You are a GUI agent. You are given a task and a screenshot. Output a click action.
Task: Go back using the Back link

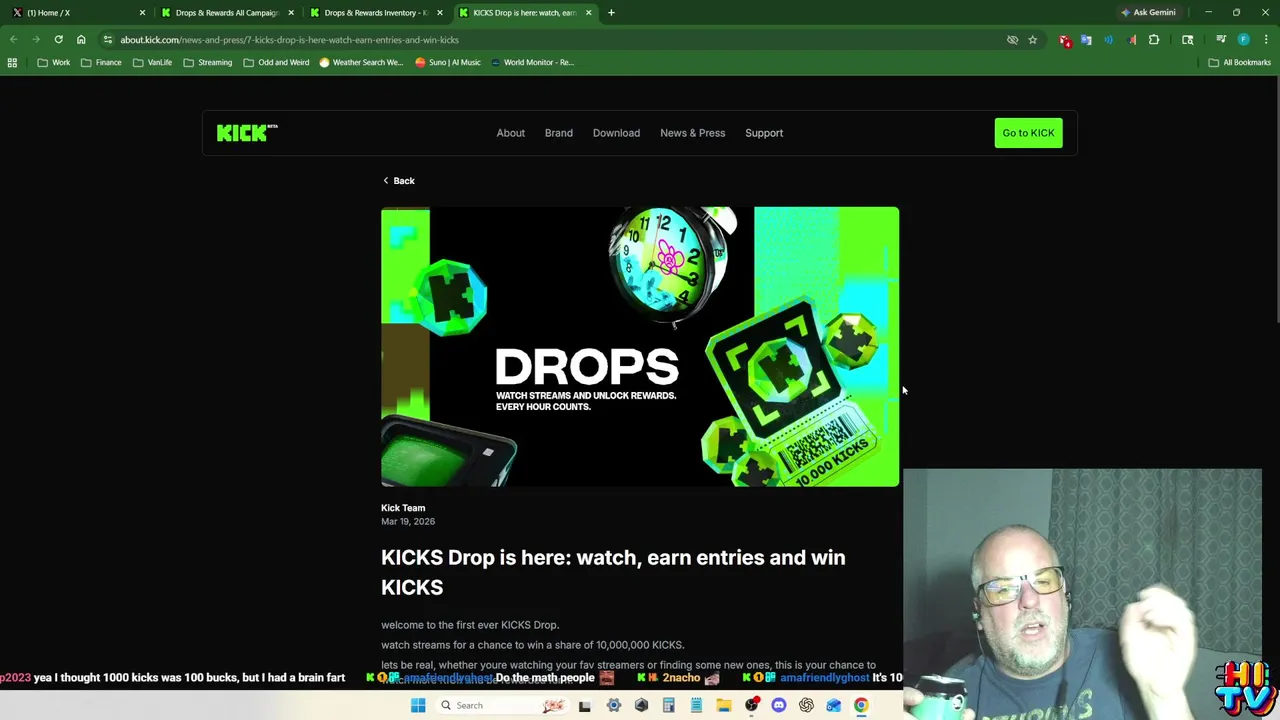coord(398,181)
